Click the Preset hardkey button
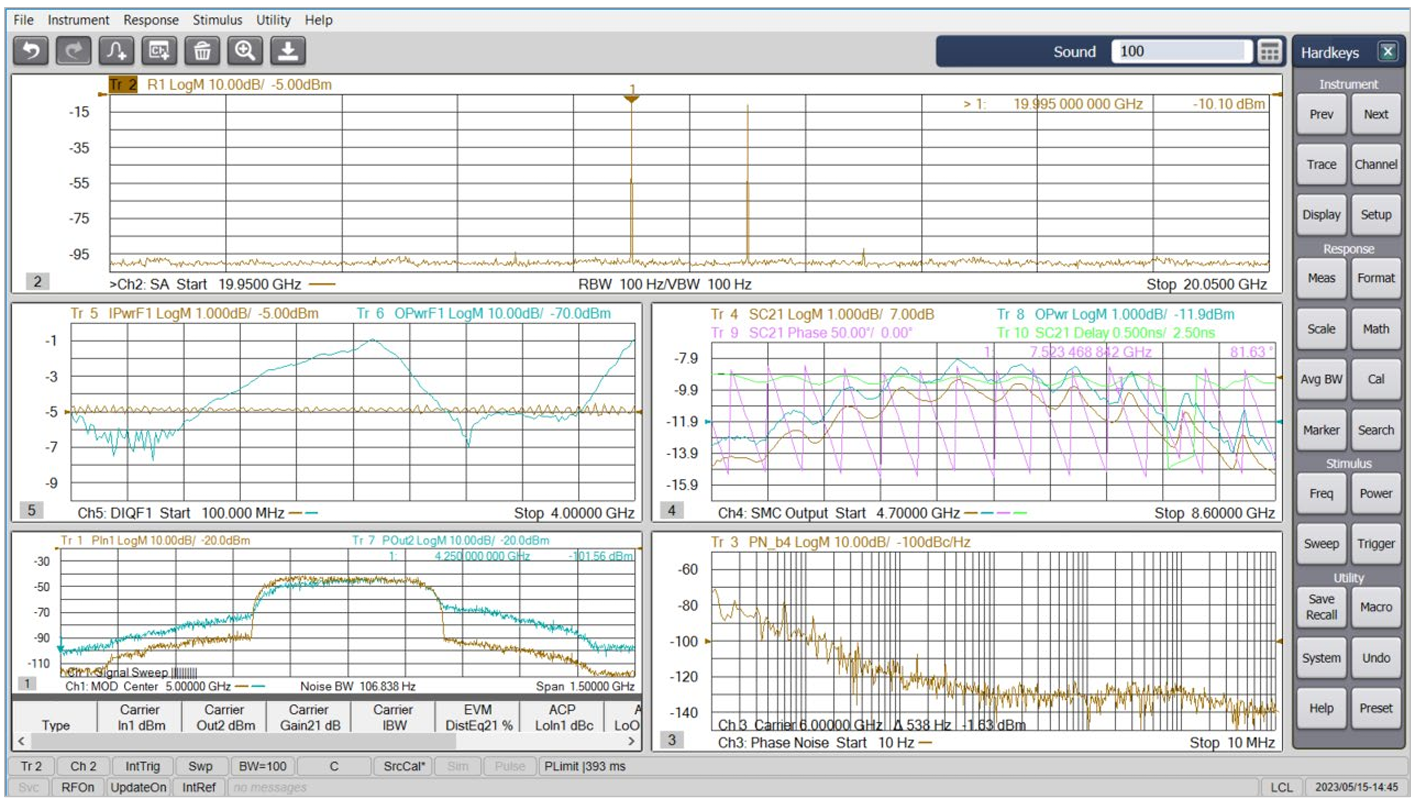The width and height of the screenshot is (1417, 806). coord(1376,708)
